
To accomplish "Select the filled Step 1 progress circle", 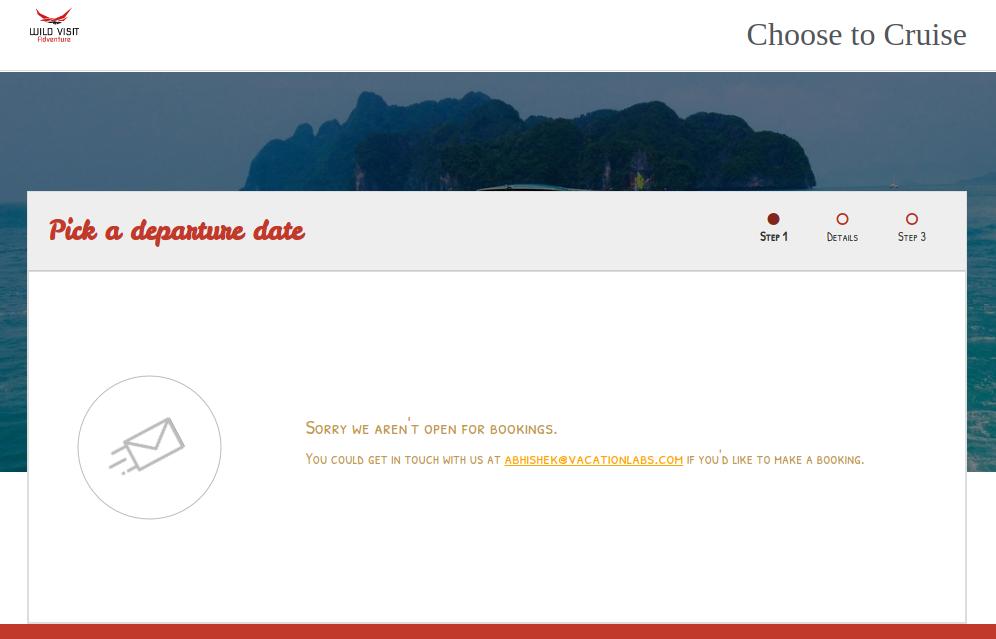I will pos(773,219).
